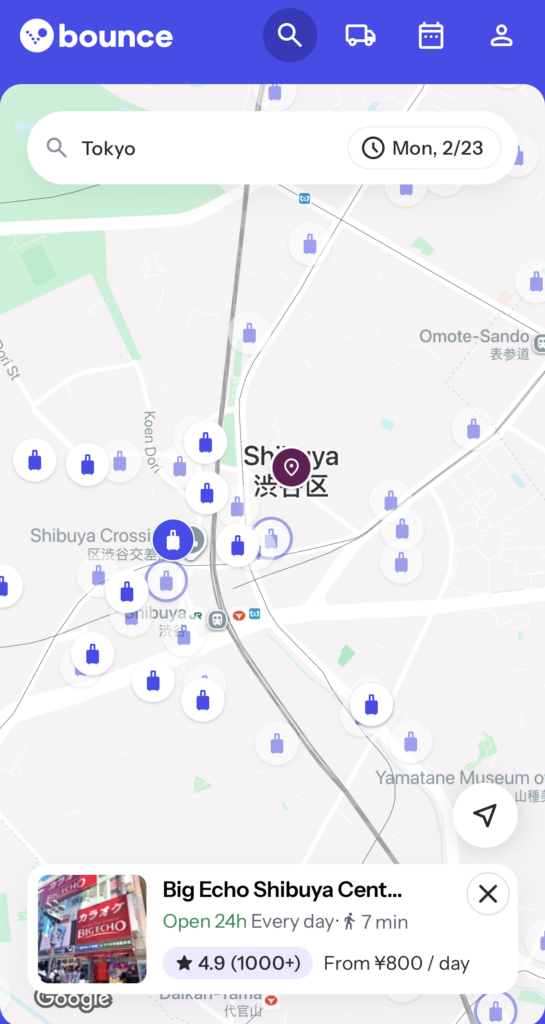This screenshot has height=1024, width=545.
Task: Open bookings calendar icon in header
Action: click(x=431, y=35)
